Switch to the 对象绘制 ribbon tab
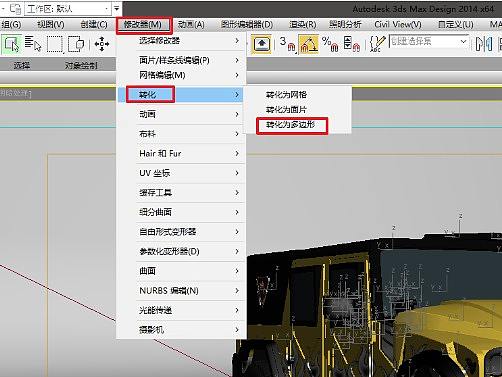The width and height of the screenshot is (502, 377). point(81,65)
